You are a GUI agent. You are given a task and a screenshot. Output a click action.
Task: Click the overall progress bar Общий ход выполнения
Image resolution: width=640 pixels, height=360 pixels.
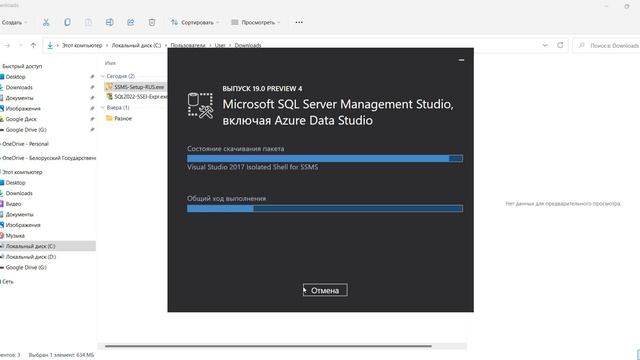pyautogui.click(x=325, y=209)
